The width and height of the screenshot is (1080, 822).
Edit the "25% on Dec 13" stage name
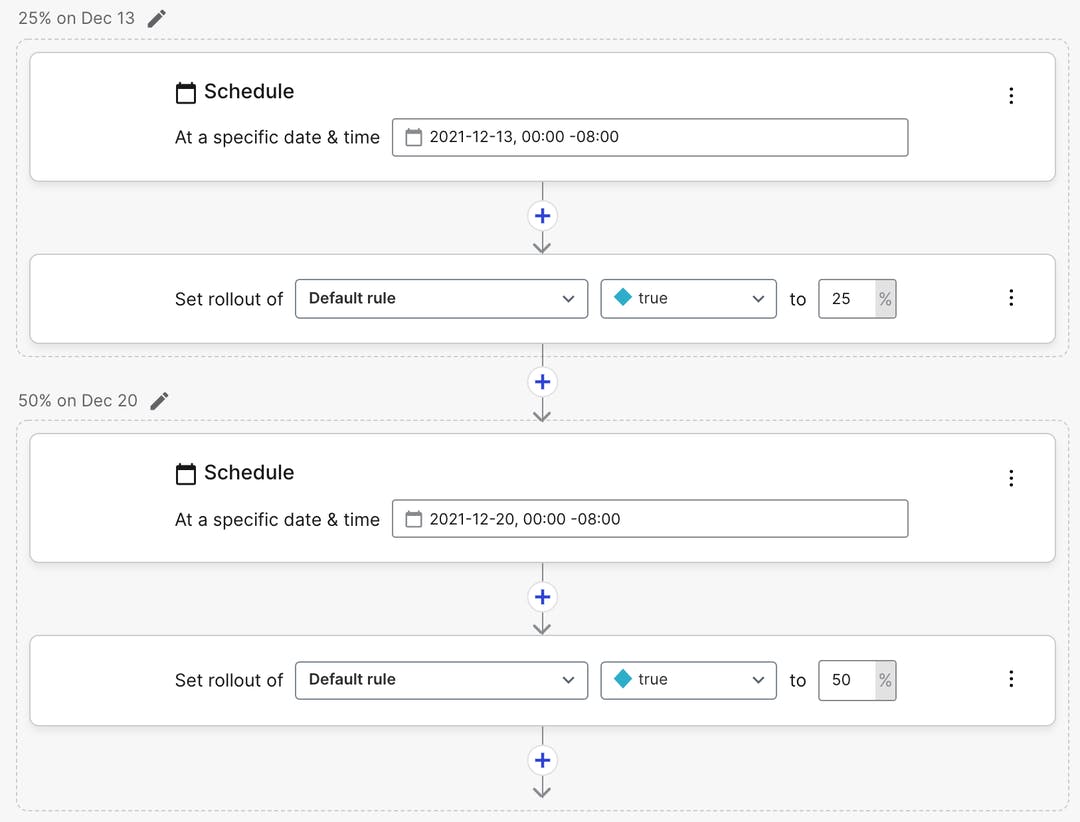(x=157, y=18)
